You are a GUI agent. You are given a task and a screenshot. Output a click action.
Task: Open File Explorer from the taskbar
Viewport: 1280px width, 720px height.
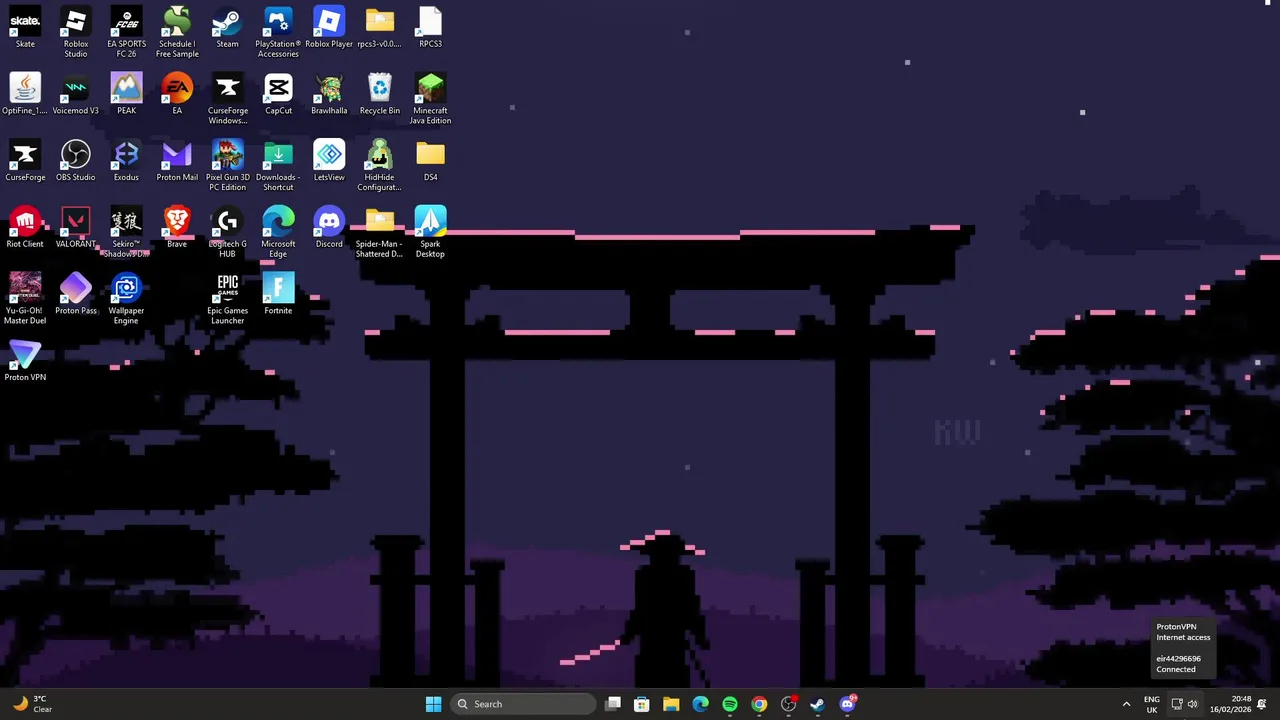coord(671,704)
